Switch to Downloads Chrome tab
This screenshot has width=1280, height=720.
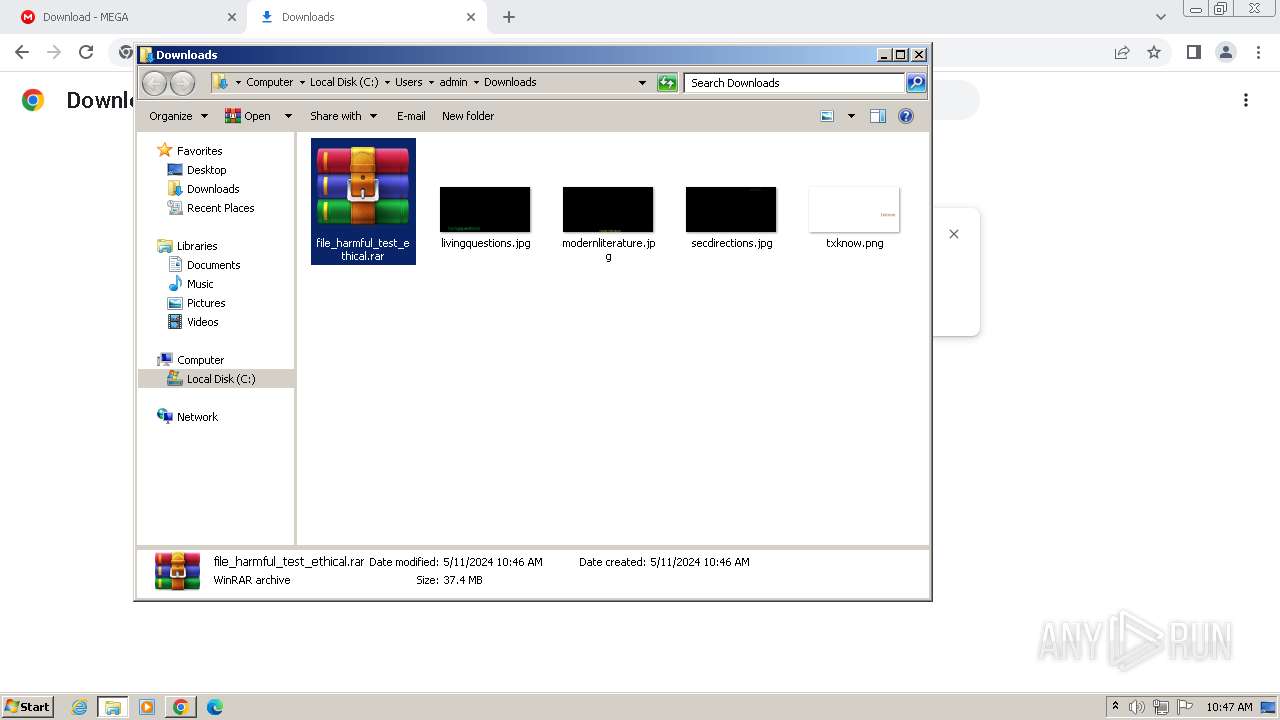point(364,17)
